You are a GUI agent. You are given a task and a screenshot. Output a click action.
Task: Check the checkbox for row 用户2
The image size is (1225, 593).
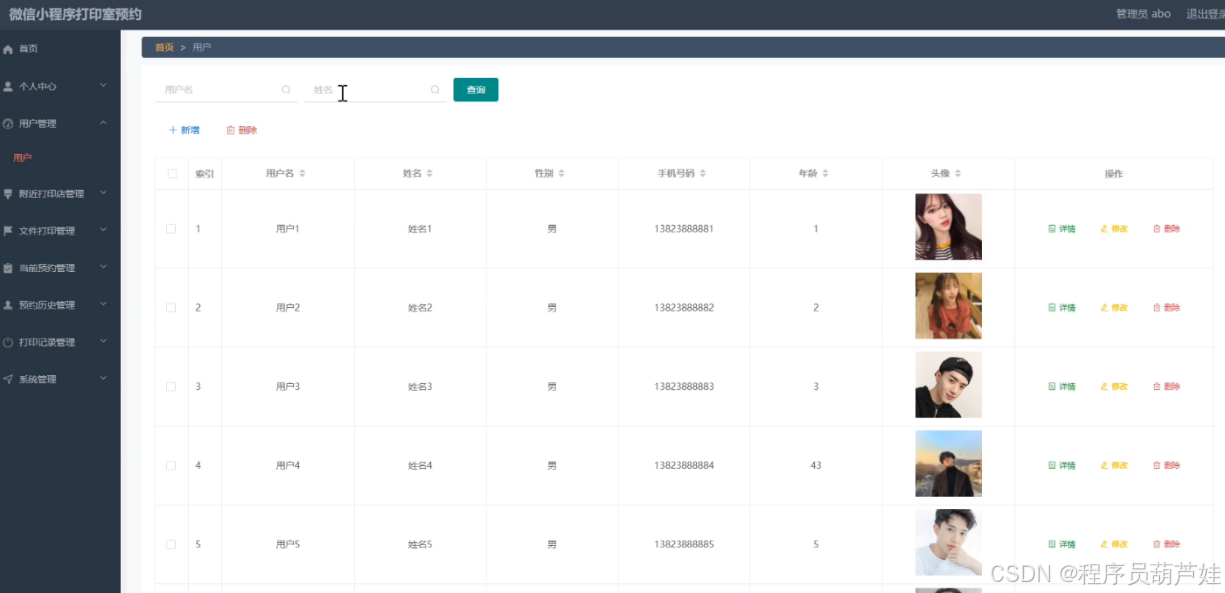[171, 308]
